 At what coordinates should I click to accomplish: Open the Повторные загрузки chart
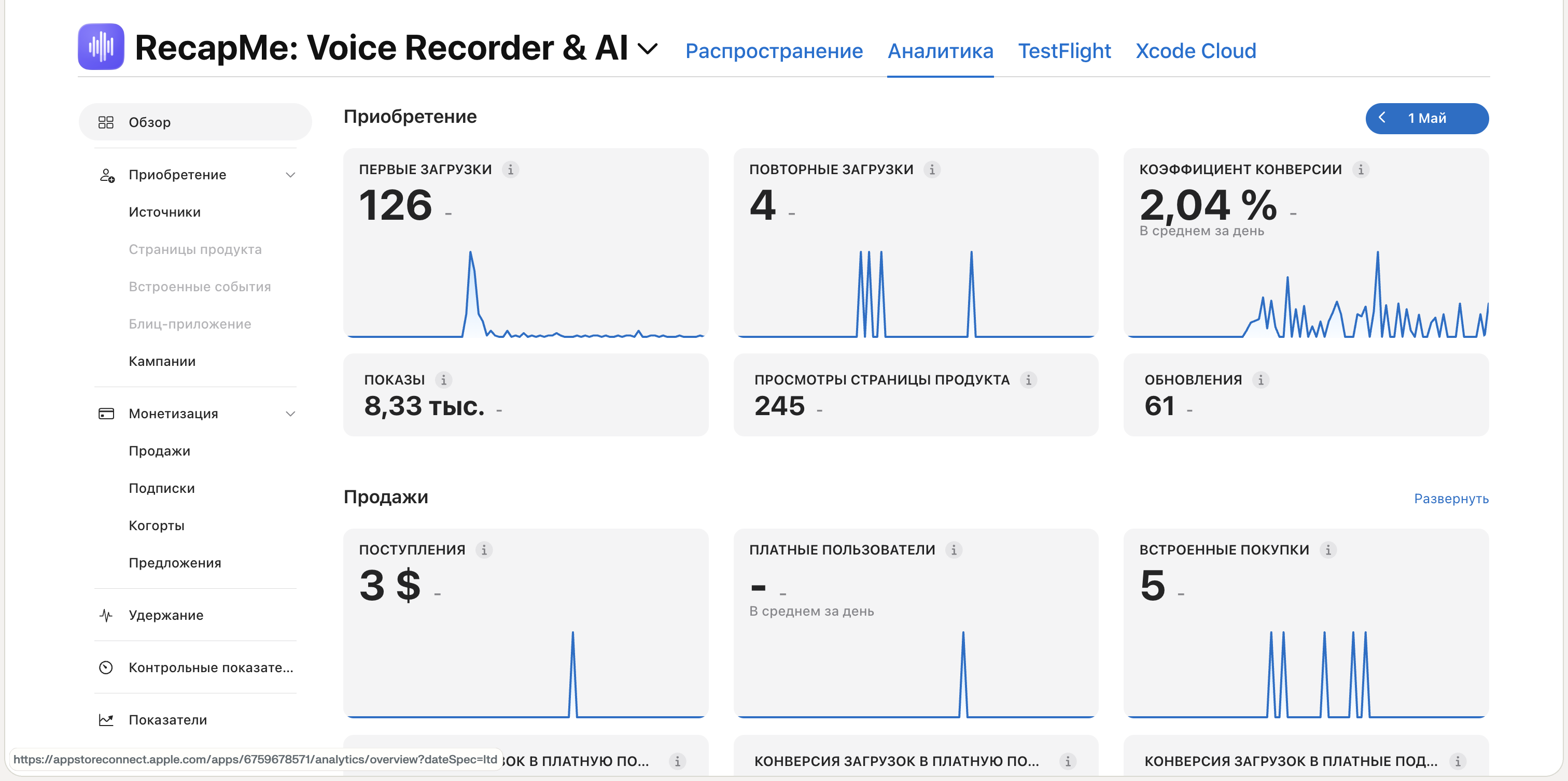click(x=916, y=293)
